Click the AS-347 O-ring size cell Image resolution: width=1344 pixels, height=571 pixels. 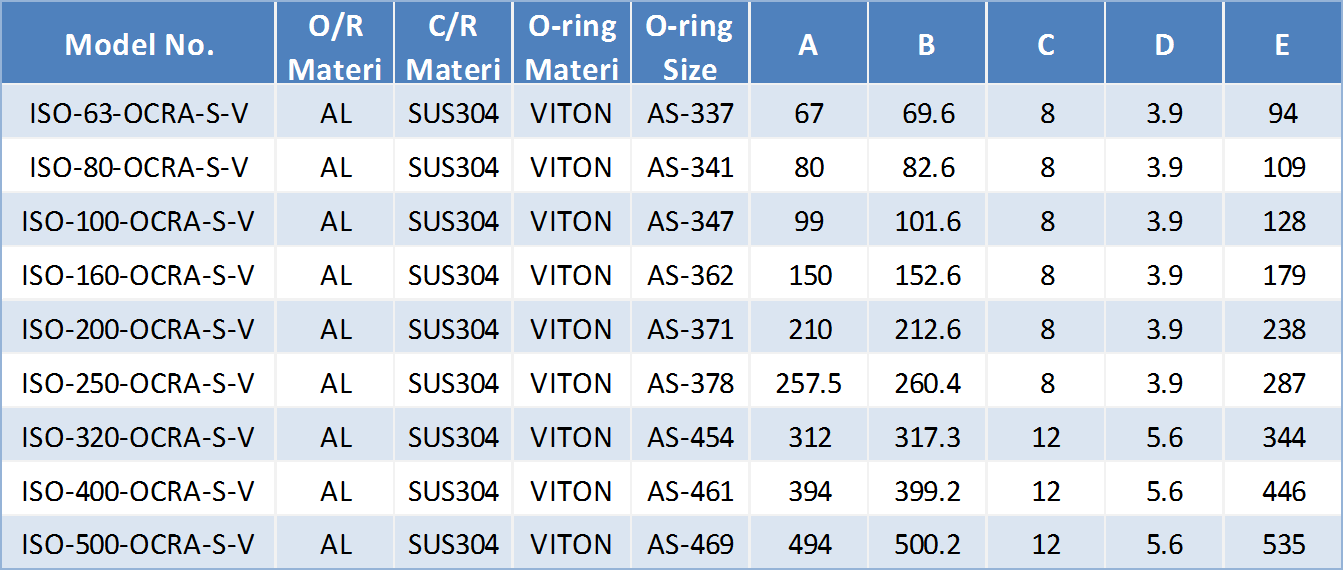point(690,220)
